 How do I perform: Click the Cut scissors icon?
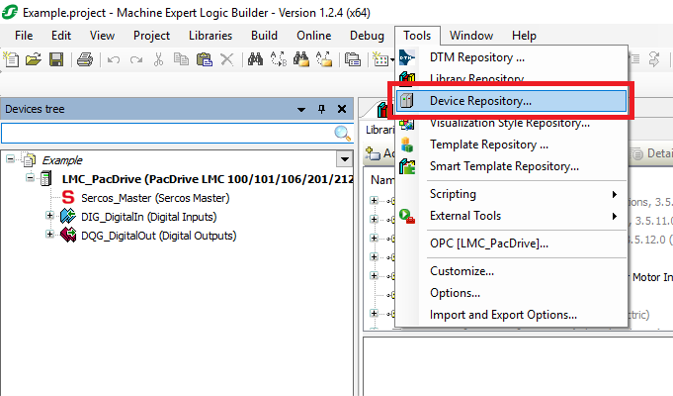pos(158,59)
